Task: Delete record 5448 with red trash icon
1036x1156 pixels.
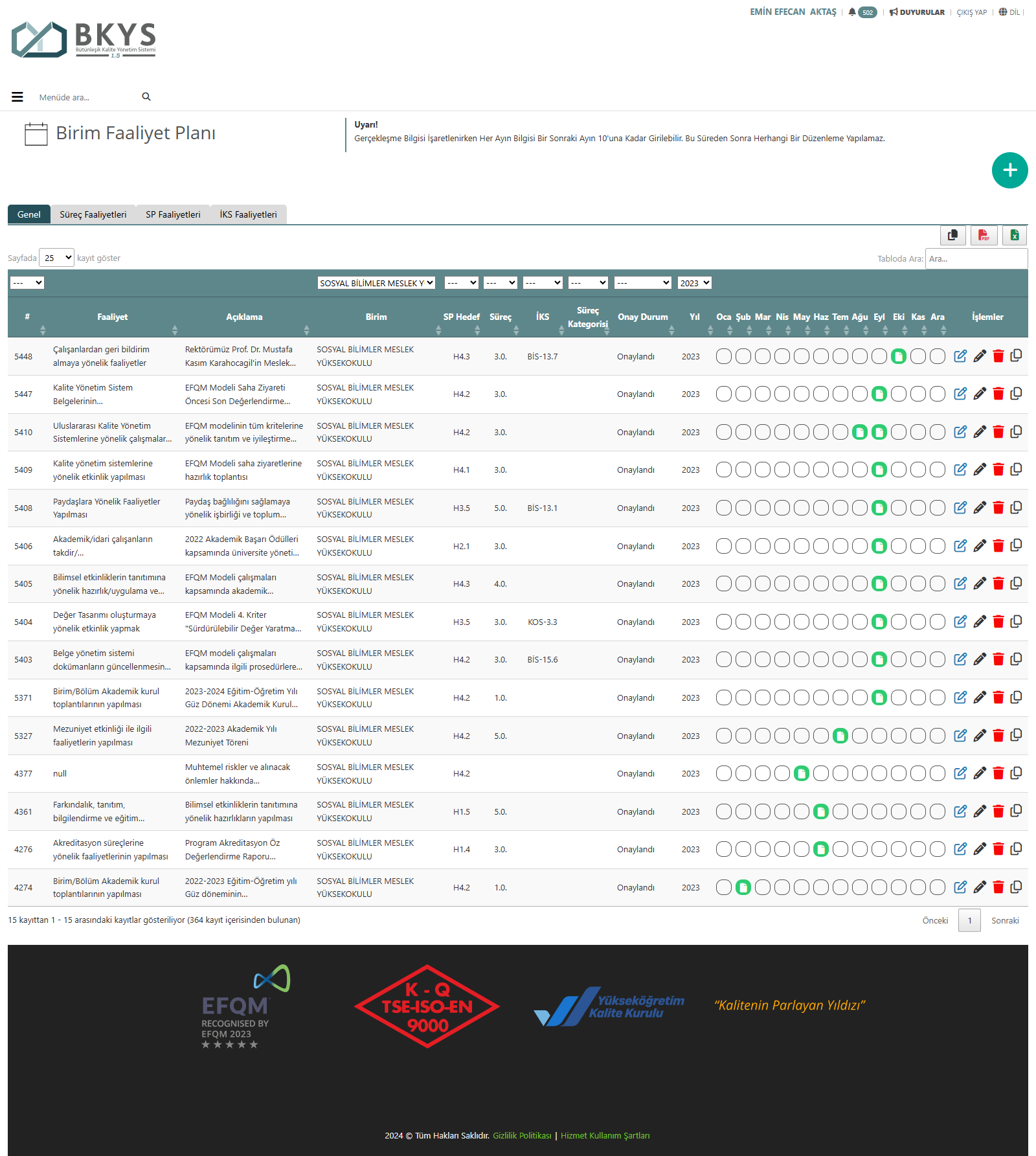Action: click(998, 356)
